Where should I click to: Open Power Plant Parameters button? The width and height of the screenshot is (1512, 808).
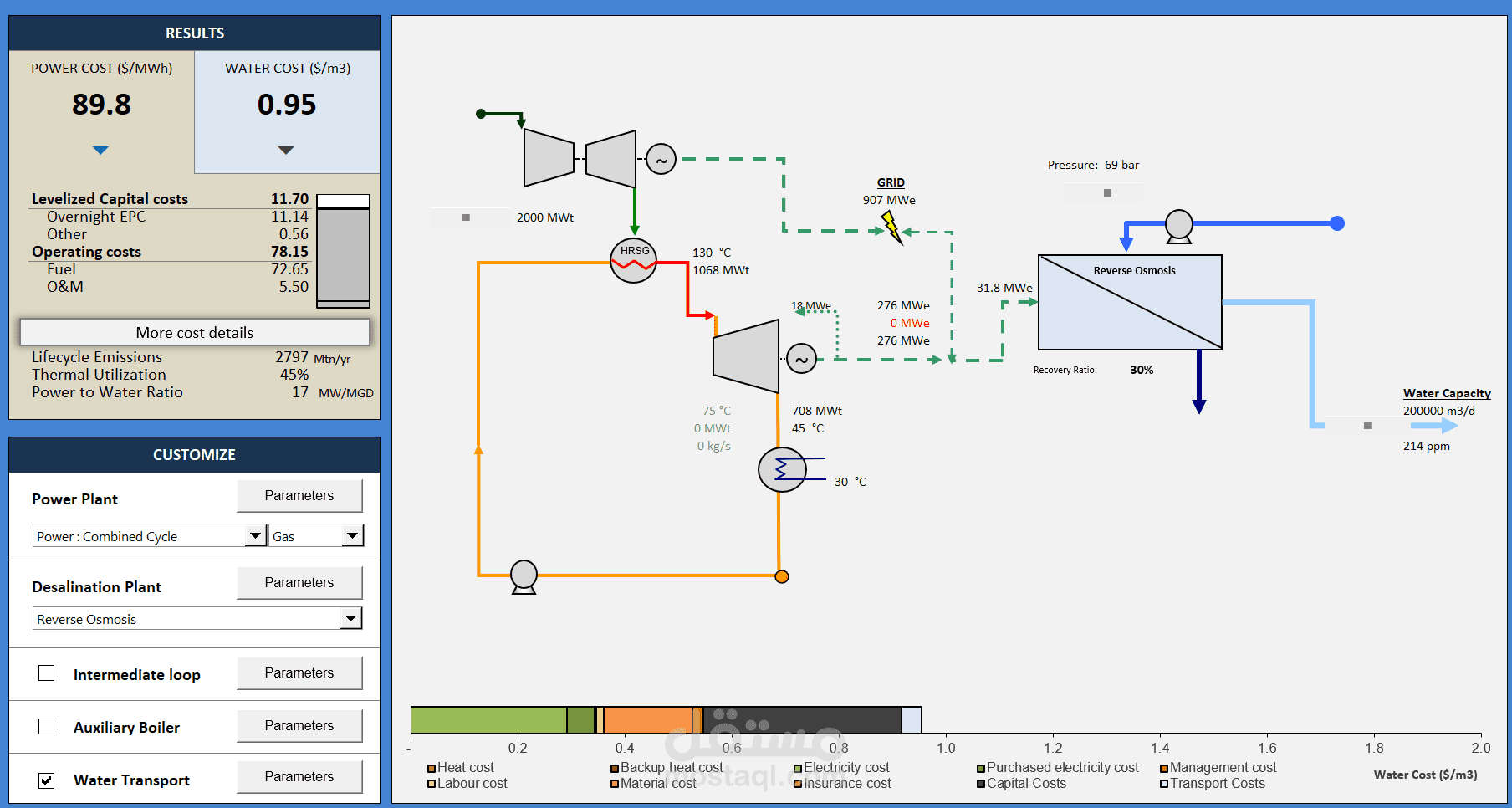299,495
